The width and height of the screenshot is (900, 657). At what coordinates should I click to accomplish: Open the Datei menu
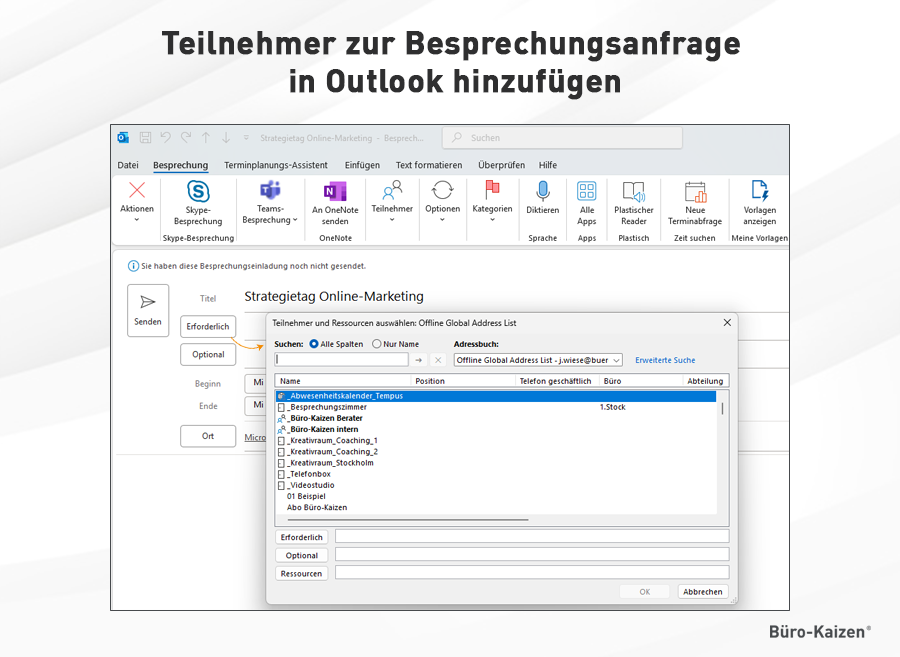point(128,165)
